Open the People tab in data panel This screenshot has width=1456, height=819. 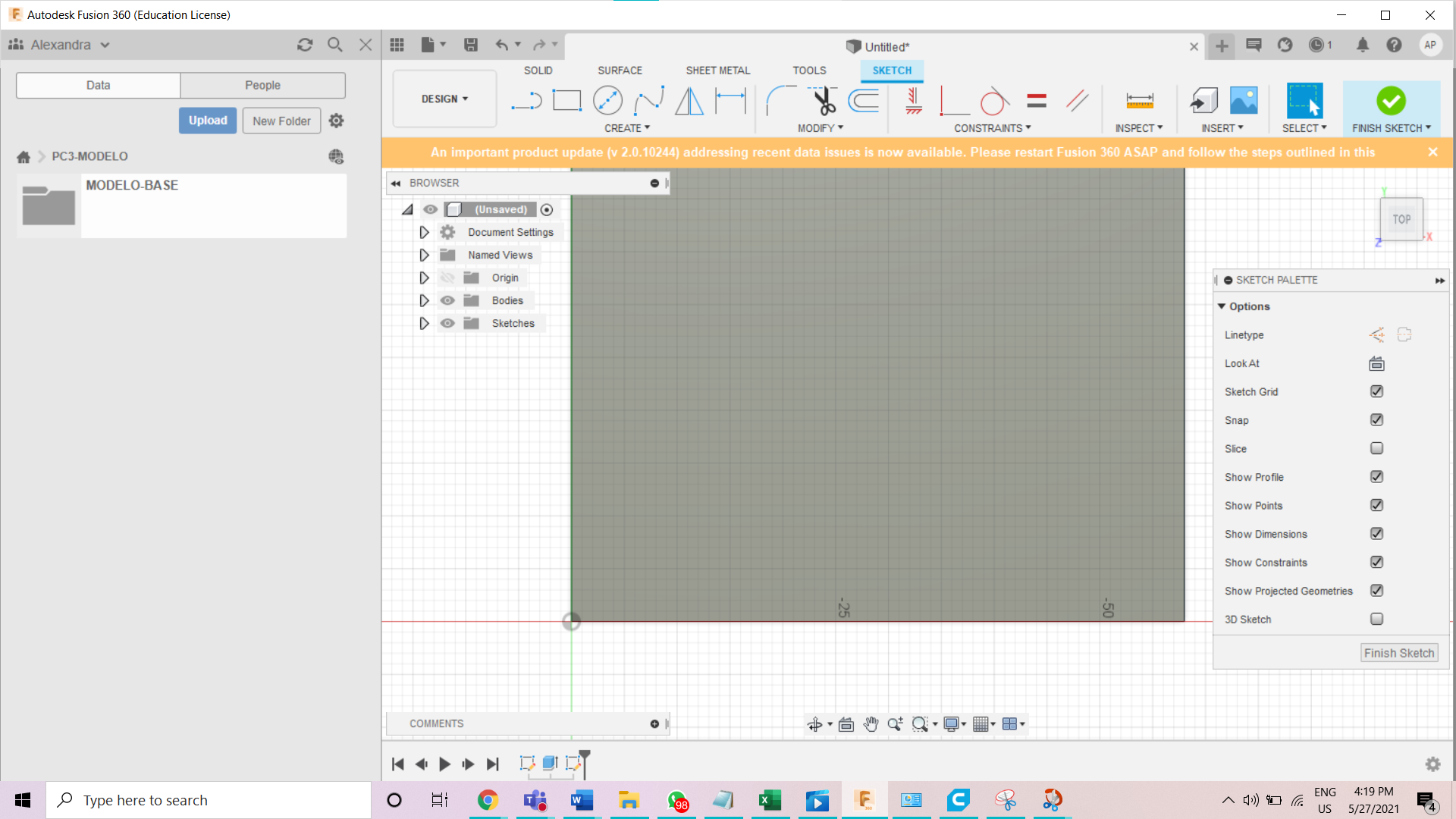pyautogui.click(x=262, y=85)
